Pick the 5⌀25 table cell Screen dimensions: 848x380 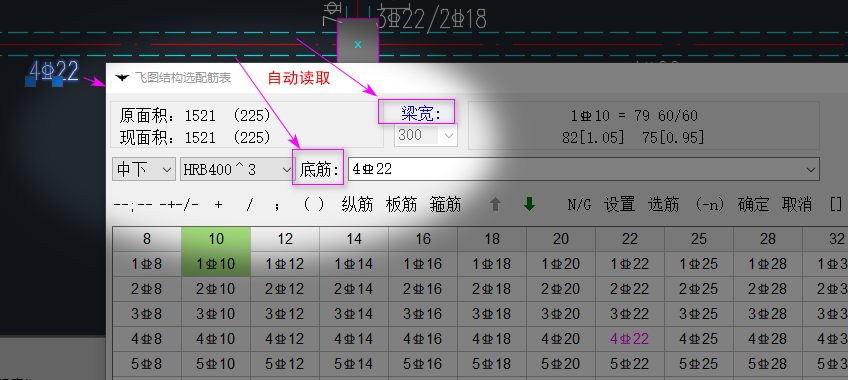[x=699, y=364]
